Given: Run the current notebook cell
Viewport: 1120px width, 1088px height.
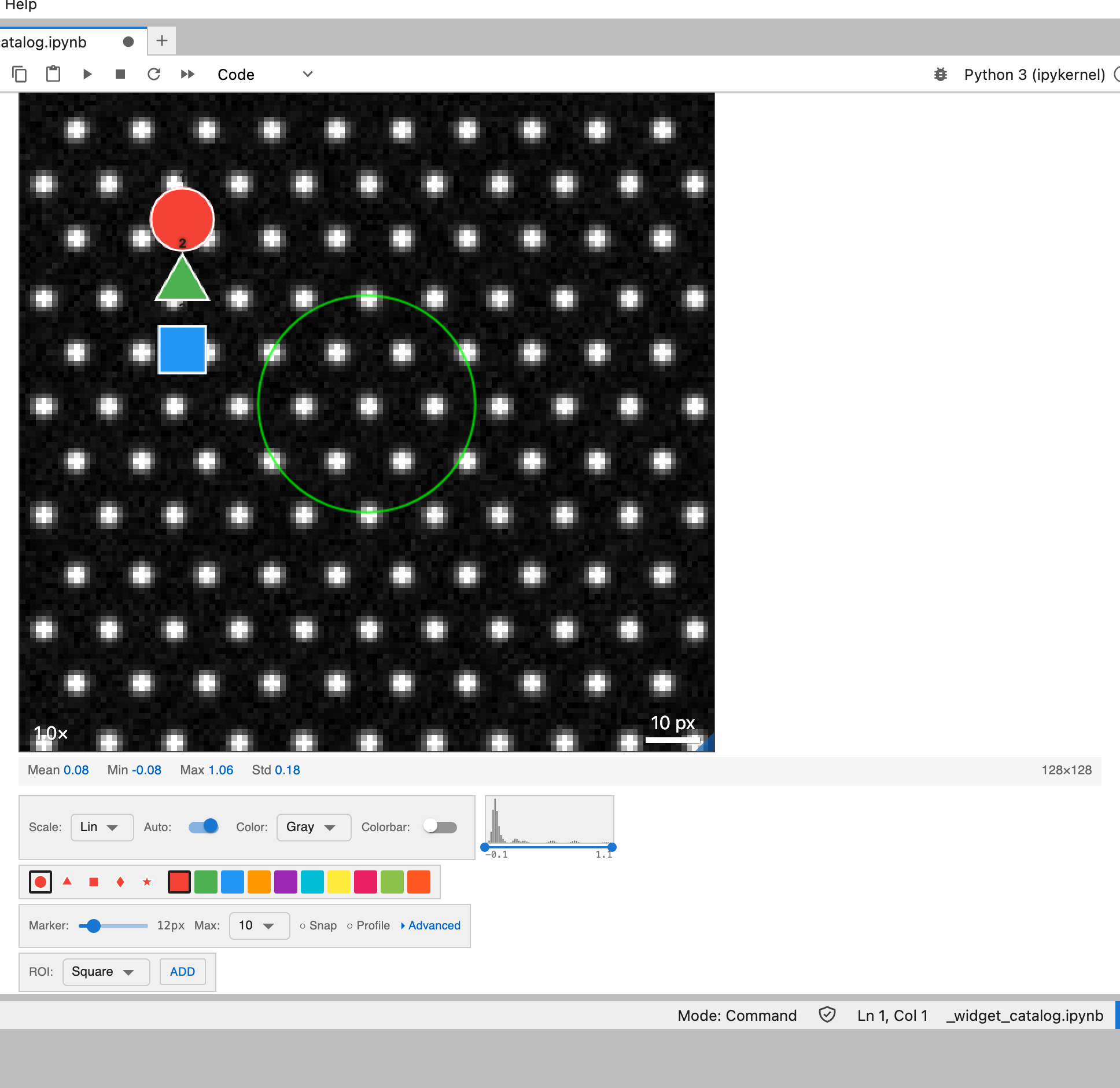Looking at the screenshot, I should pos(87,74).
